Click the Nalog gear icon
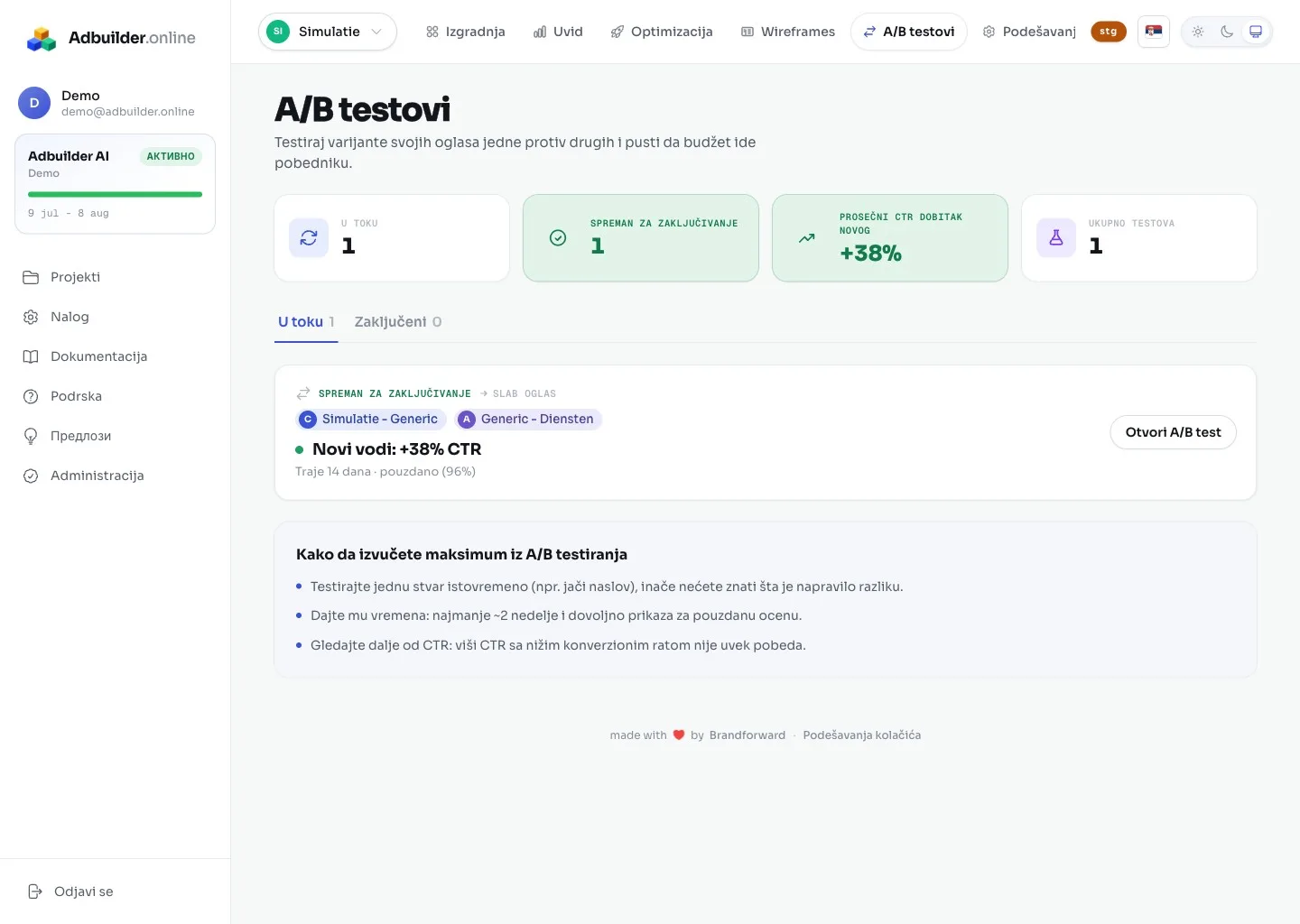Viewport: 1300px width, 924px height. point(31,317)
